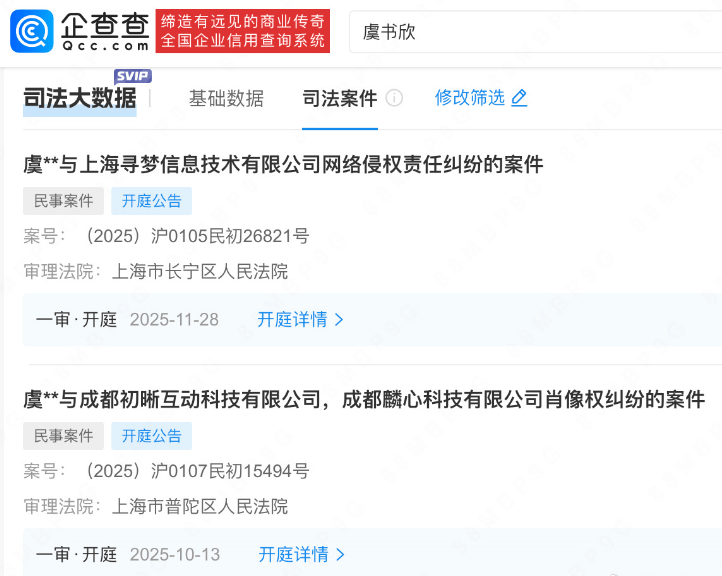This screenshot has width=722, height=576.
Task: Switch to the 基础数据 tab
Action: [x=226, y=98]
